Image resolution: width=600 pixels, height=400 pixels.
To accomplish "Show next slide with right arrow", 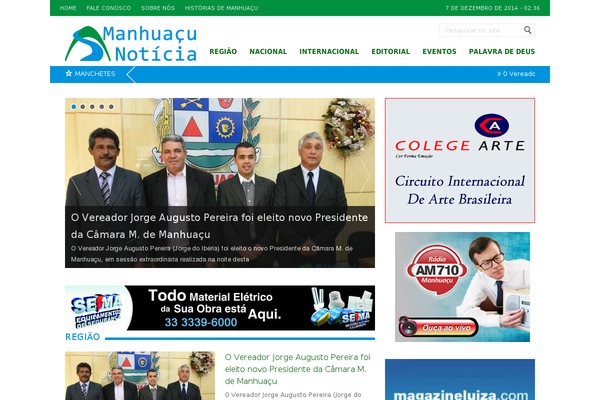I will (364, 175).
